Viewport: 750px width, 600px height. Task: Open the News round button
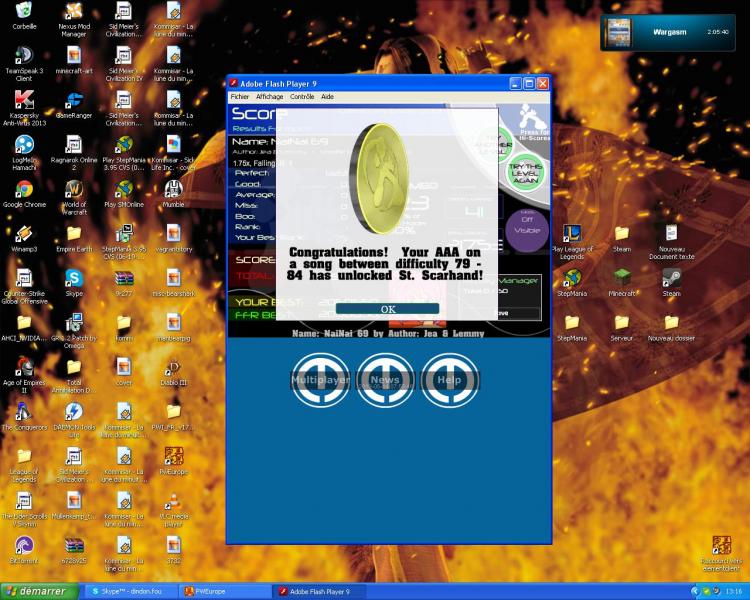pyautogui.click(x=385, y=380)
